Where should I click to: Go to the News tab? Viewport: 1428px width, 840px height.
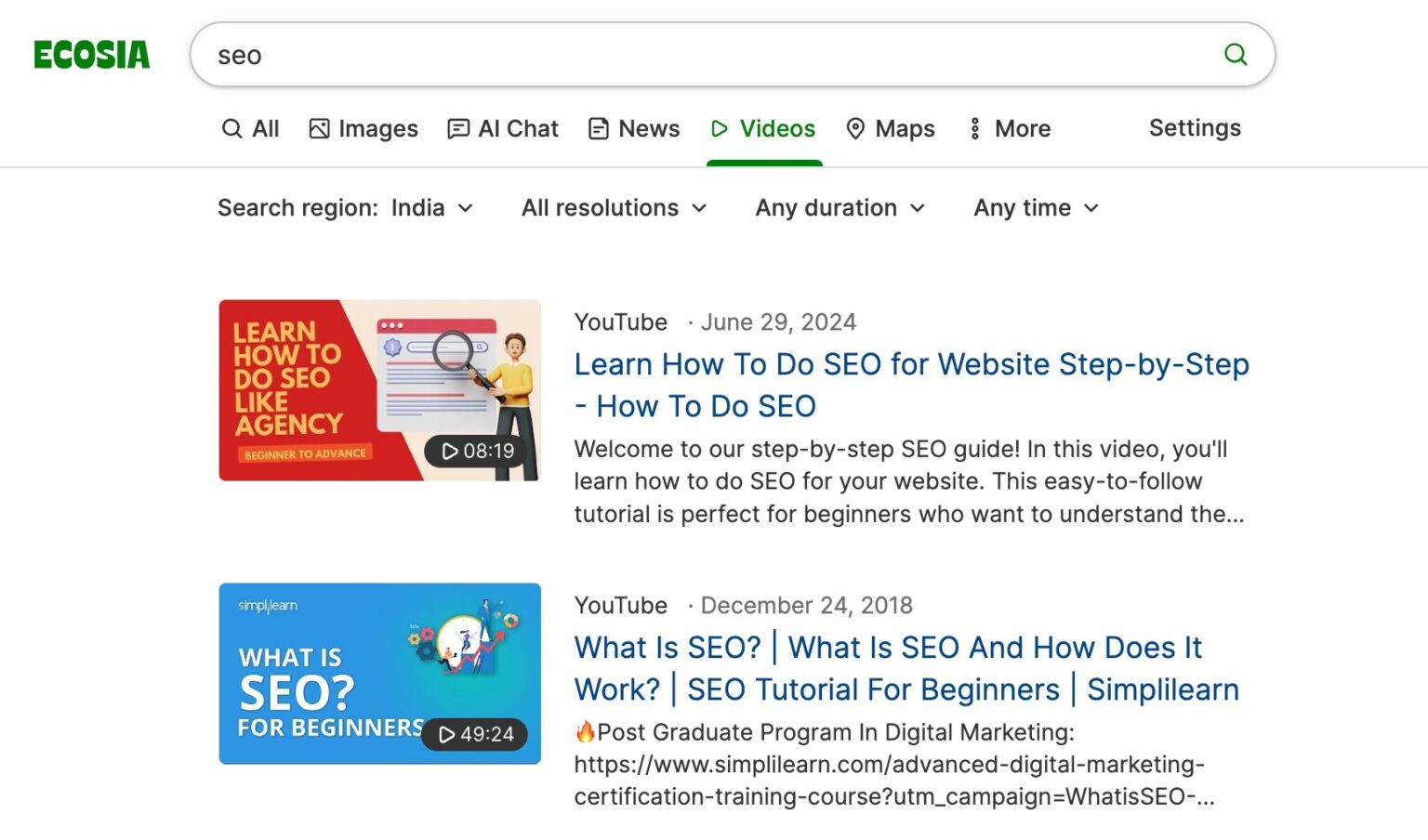pos(634,128)
